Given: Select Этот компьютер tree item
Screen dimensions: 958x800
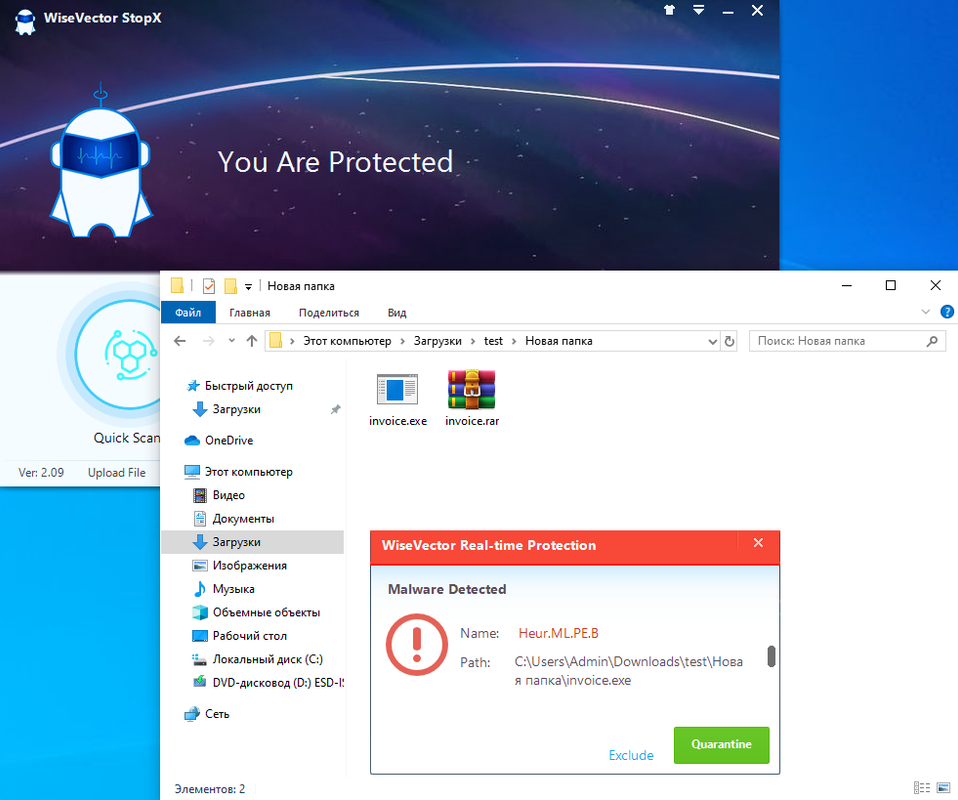Looking at the screenshot, I should click(248, 472).
